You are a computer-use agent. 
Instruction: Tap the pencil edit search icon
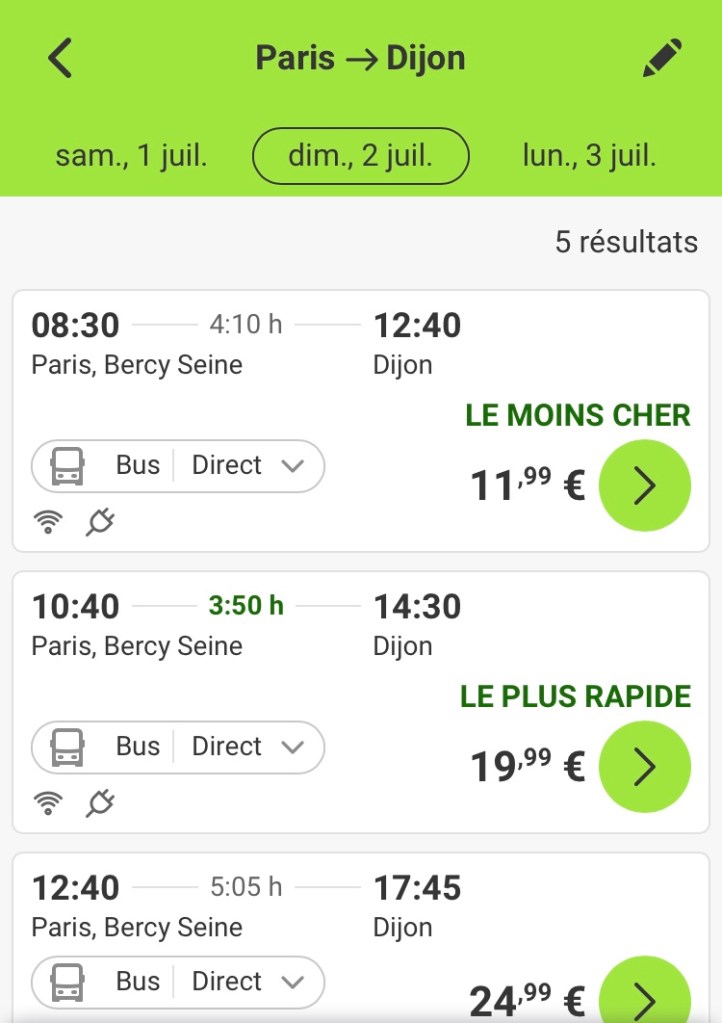pyautogui.click(x=662, y=58)
